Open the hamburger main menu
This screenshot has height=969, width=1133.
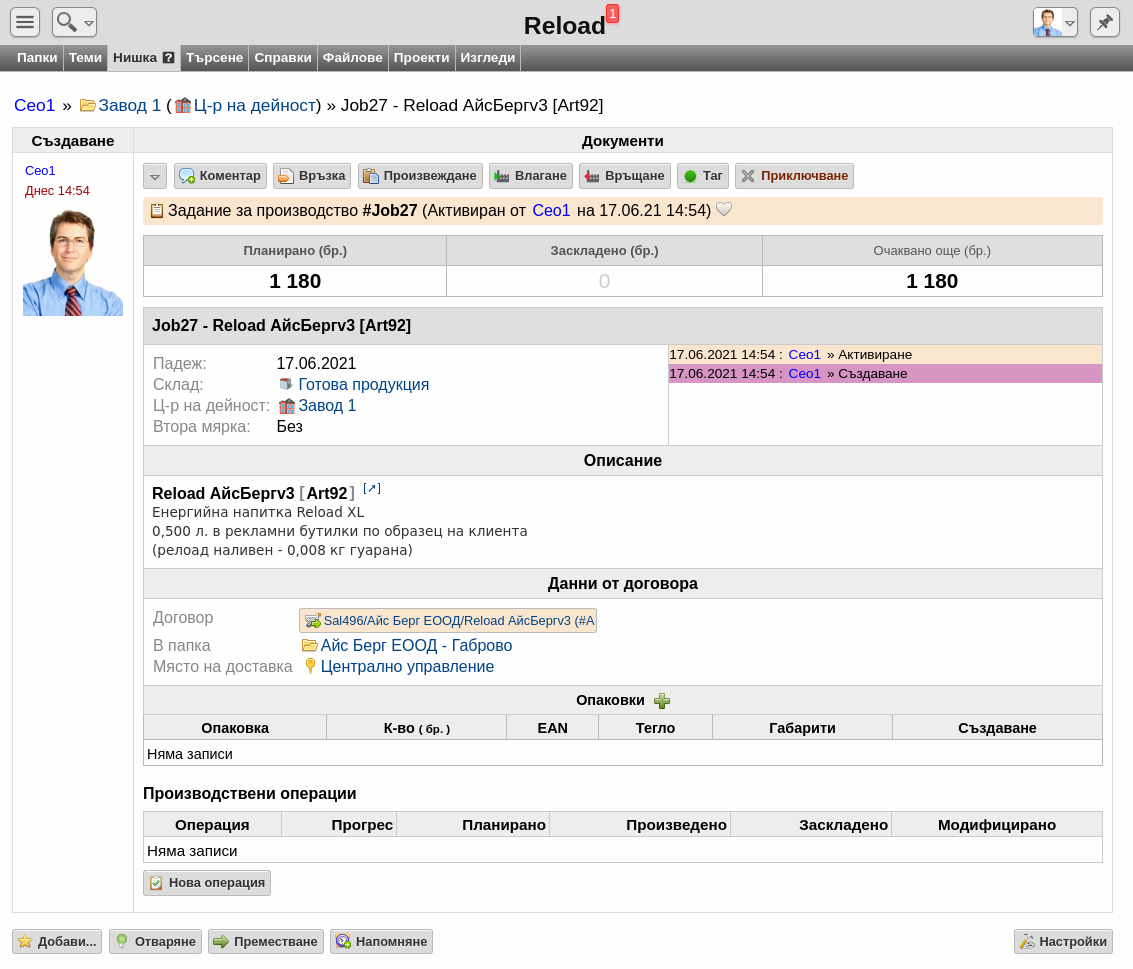coord(25,22)
